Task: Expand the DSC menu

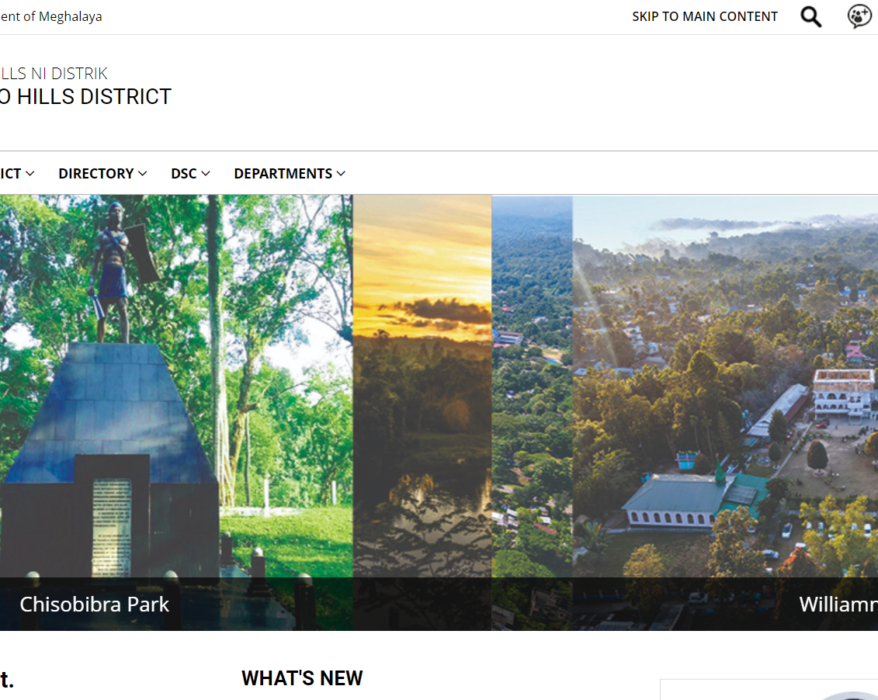Action: (x=190, y=174)
